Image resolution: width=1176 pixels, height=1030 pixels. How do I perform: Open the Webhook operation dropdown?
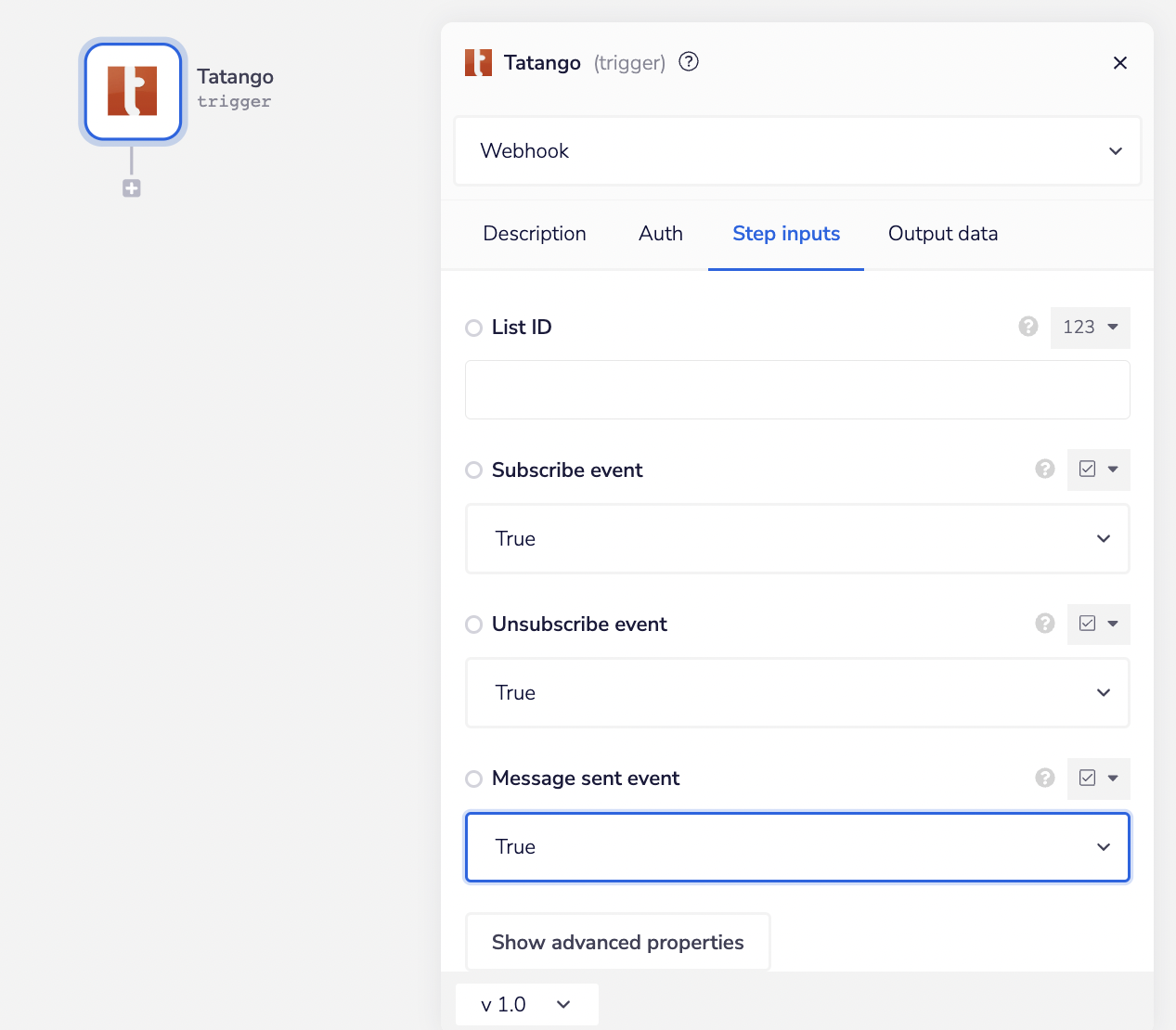(x=797, y=151)
